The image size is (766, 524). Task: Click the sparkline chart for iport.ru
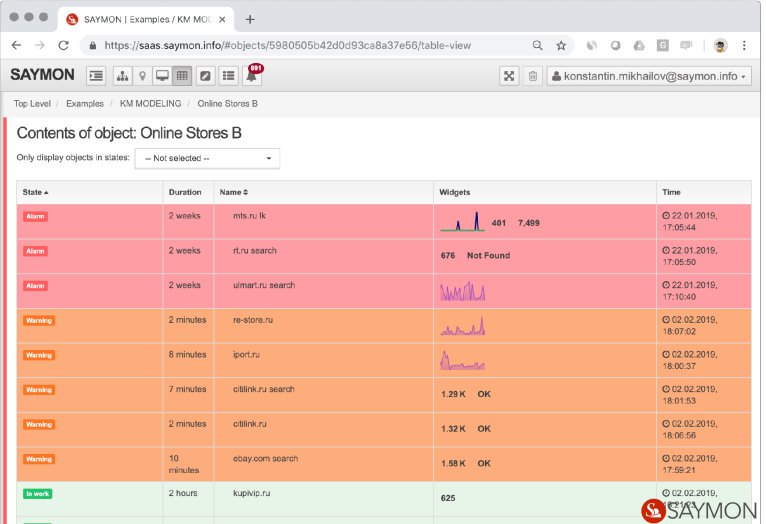point(462,360)
